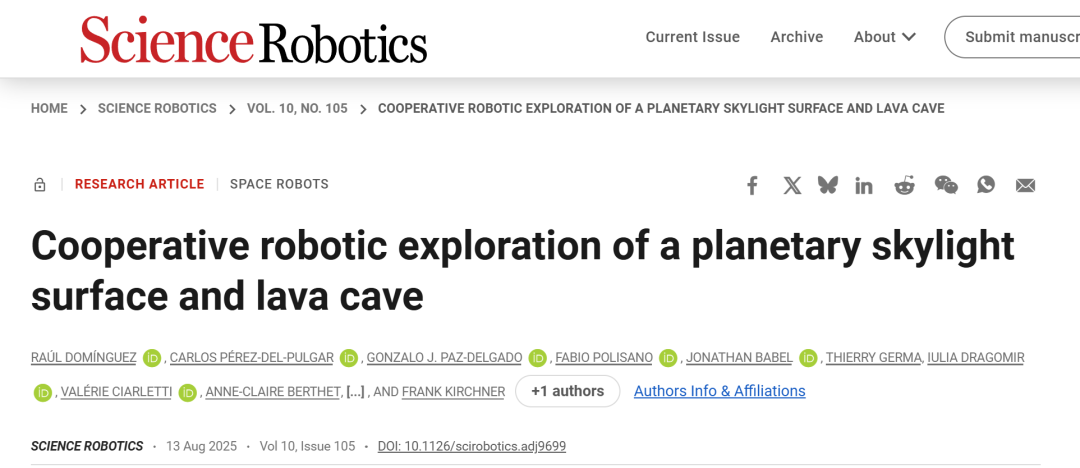Image resolution: width=1080 pixels, height=468 pixels.
Task: Open Raúl Domínguez's ORCID icon
Action: (x=152, y=358)
